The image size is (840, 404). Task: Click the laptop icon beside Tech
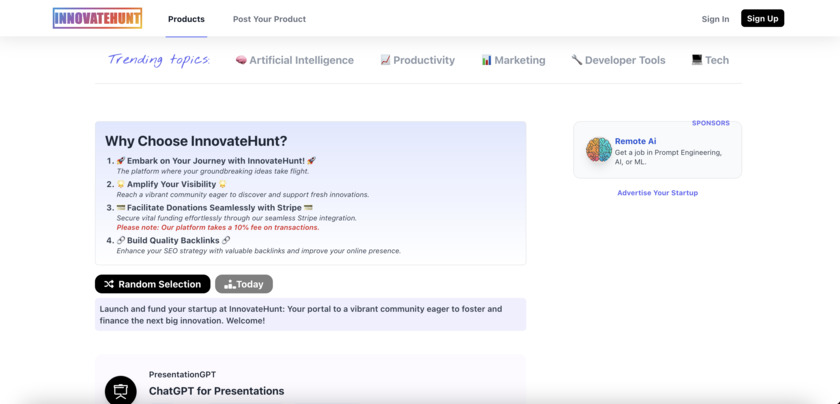click(x=696, y=60)
